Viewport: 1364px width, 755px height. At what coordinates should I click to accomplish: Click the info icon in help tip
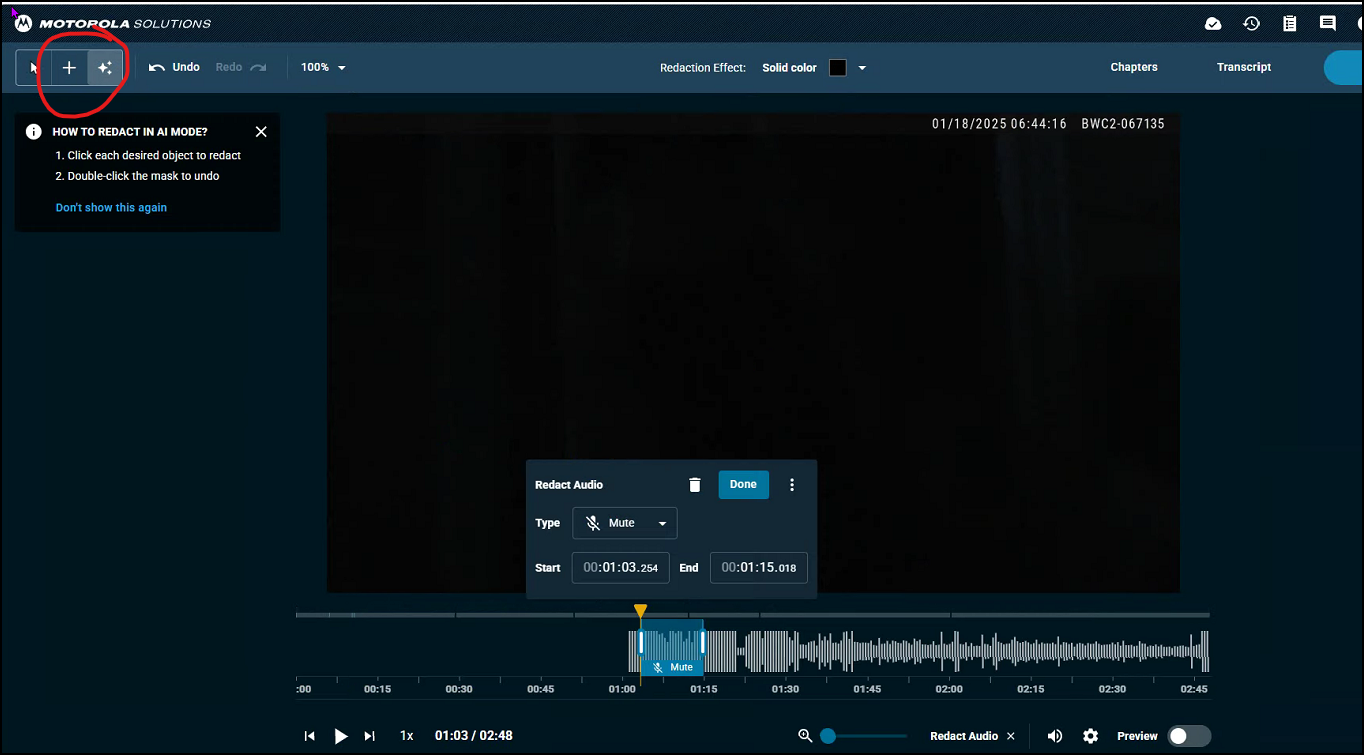(34, 132)
